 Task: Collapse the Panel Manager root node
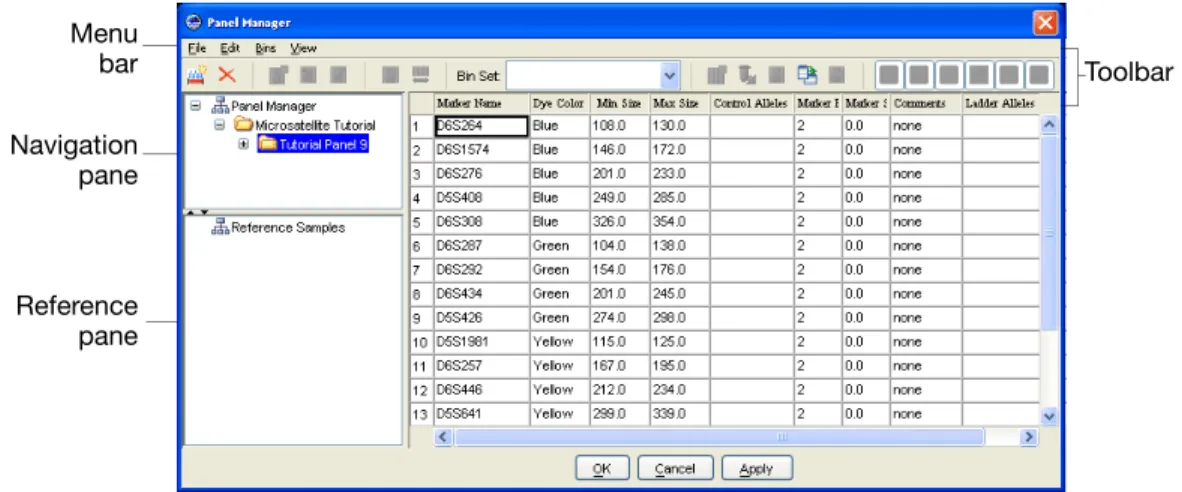point(196,106)
